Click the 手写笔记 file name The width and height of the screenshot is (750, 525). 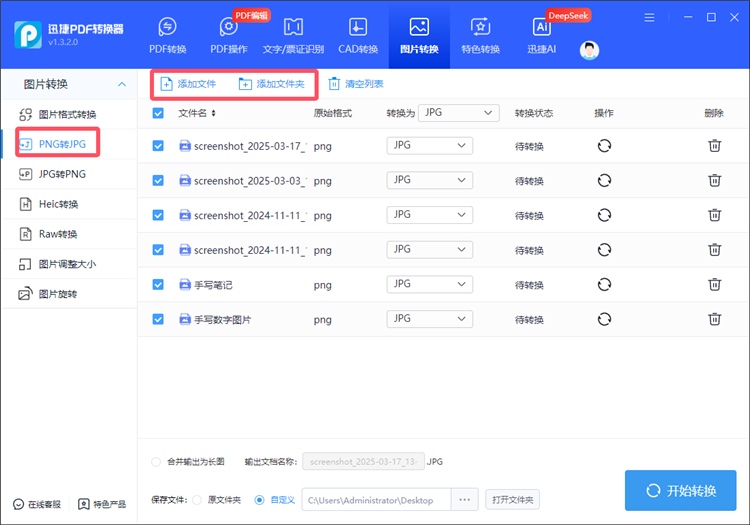(213, 285)
